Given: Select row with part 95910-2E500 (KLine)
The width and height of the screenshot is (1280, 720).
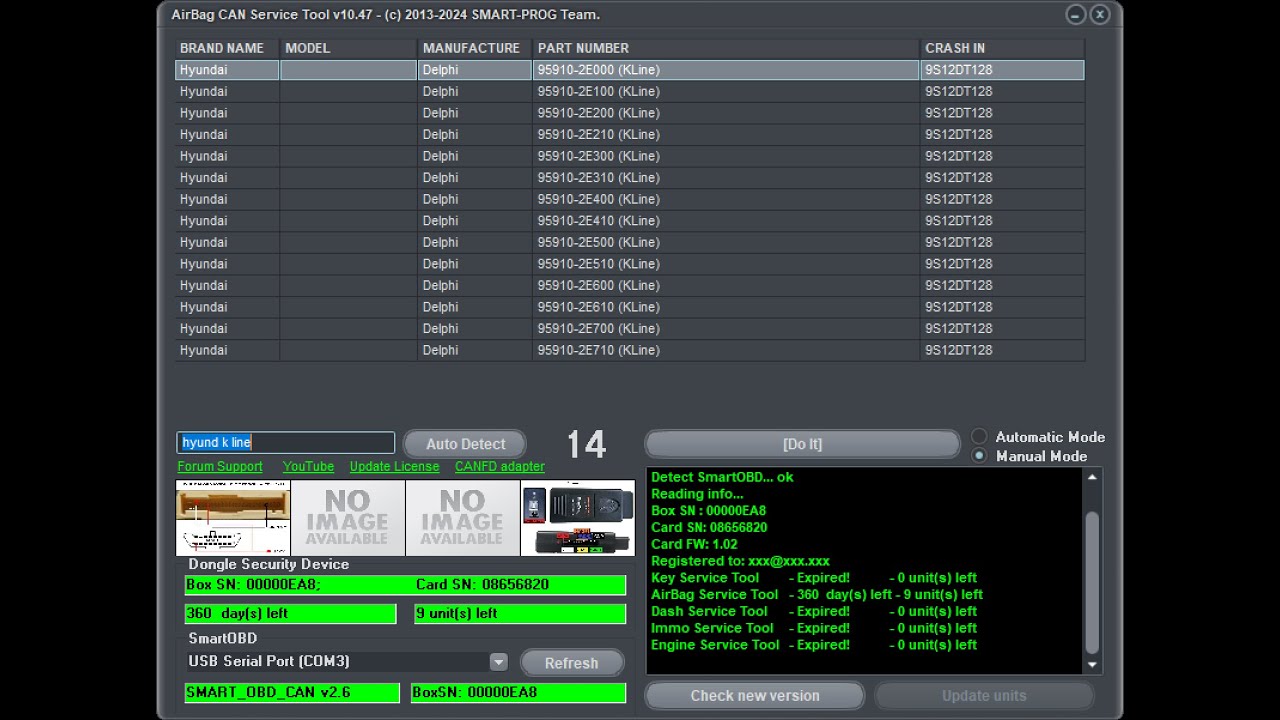Looking at the screenshot, I should tap(630, 243).
